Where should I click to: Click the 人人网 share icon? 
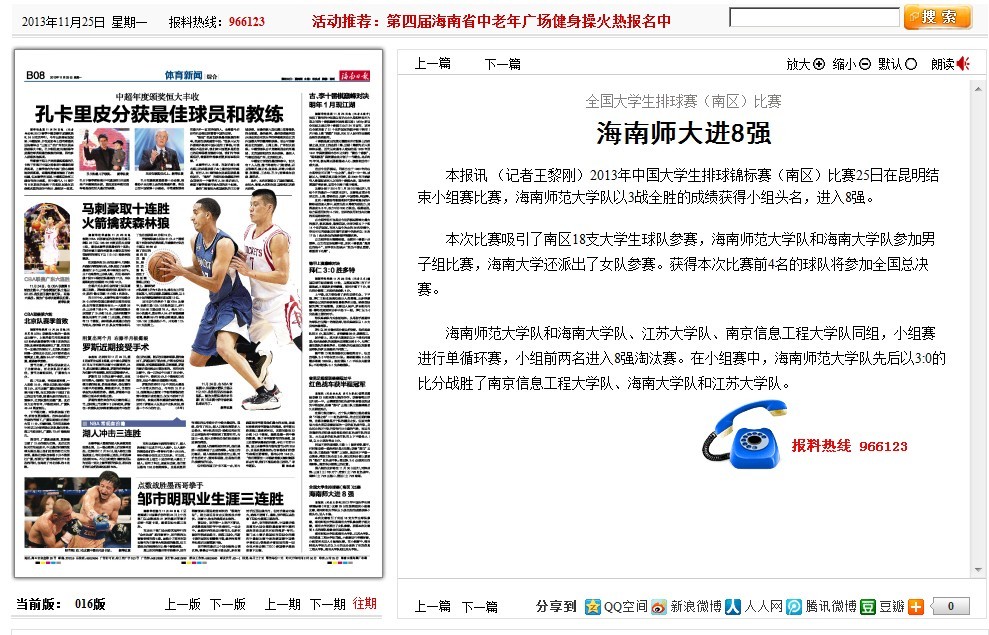point(733,606)
